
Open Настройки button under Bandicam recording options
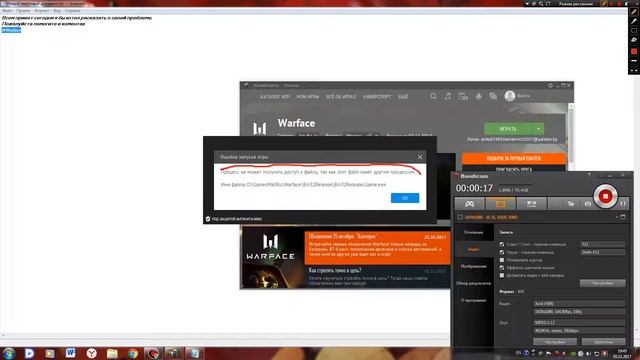(602, 283)
